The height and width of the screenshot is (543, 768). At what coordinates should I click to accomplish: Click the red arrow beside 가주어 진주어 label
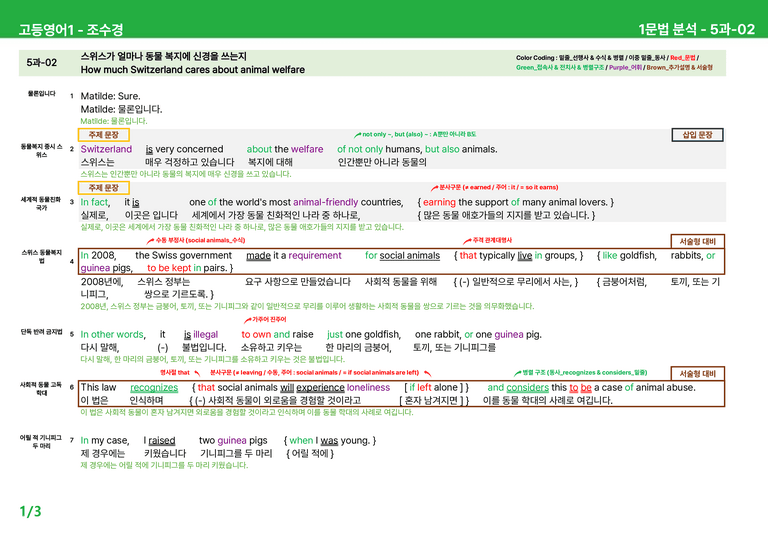[x=247, y=320]
